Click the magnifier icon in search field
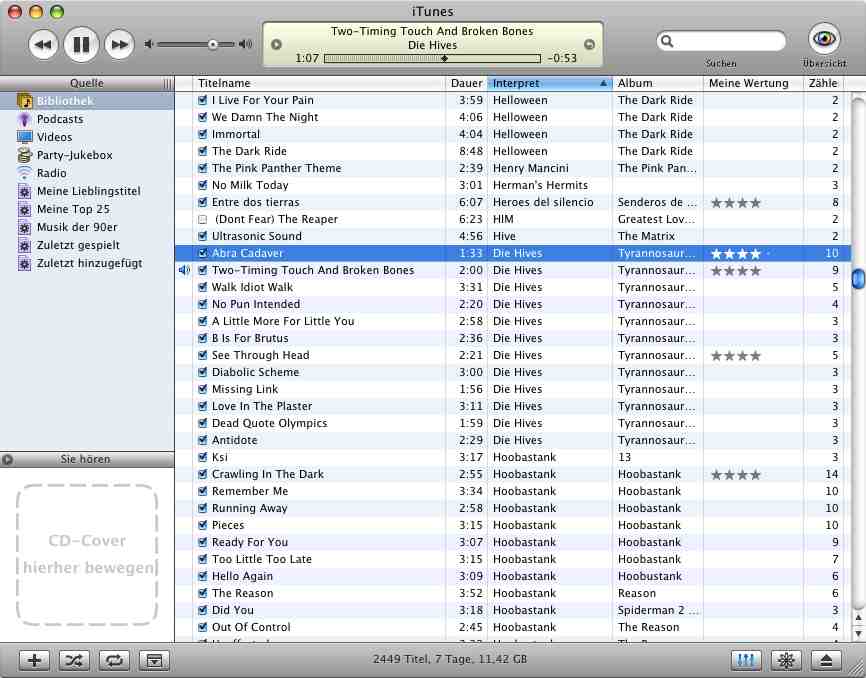The width and height of the screenshot is (866, 678). coord(667,41)
